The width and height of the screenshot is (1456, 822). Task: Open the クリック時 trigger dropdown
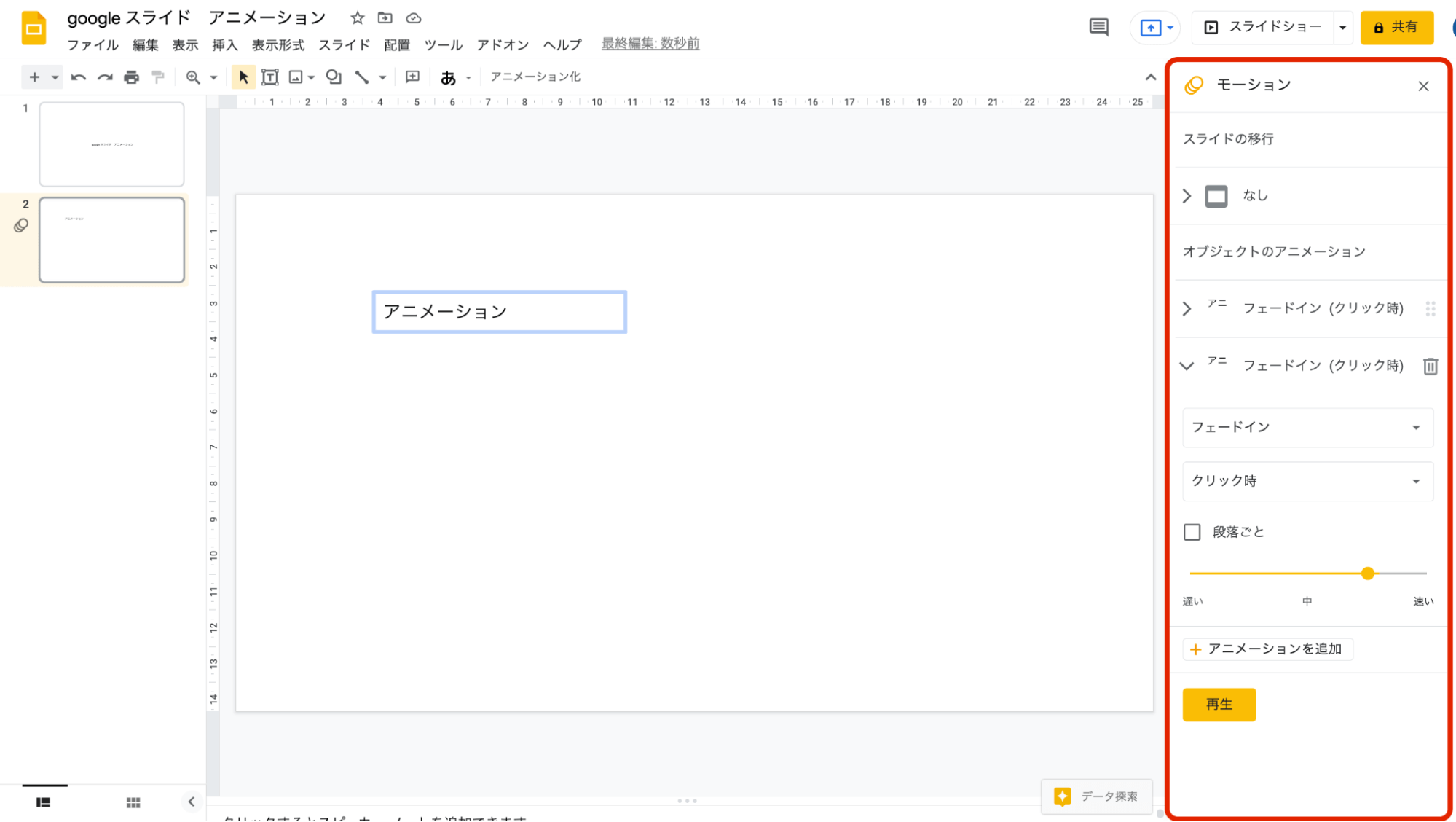click(x=1308, y=481)
